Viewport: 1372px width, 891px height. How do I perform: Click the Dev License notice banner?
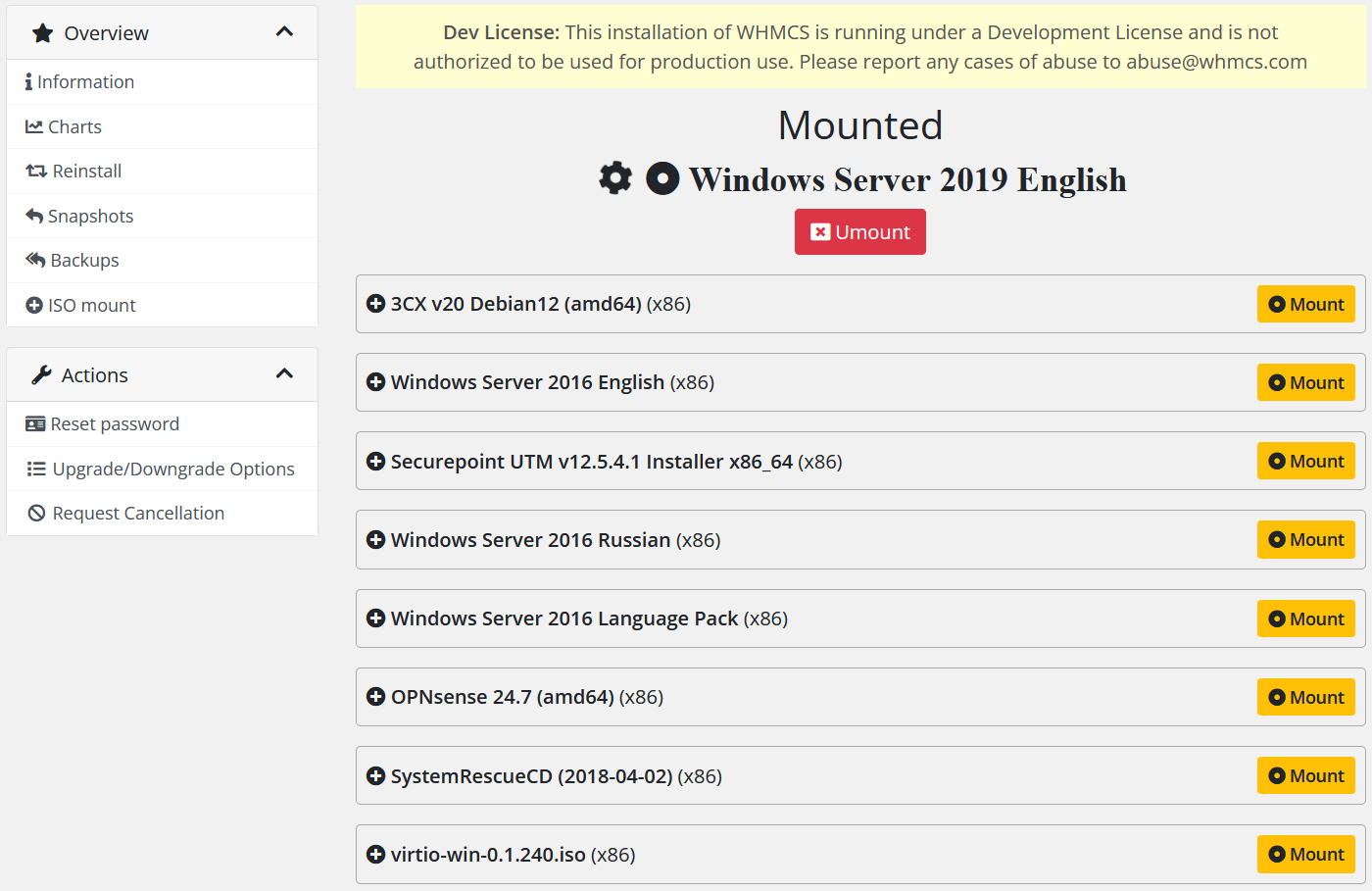(x=860, y=47)
